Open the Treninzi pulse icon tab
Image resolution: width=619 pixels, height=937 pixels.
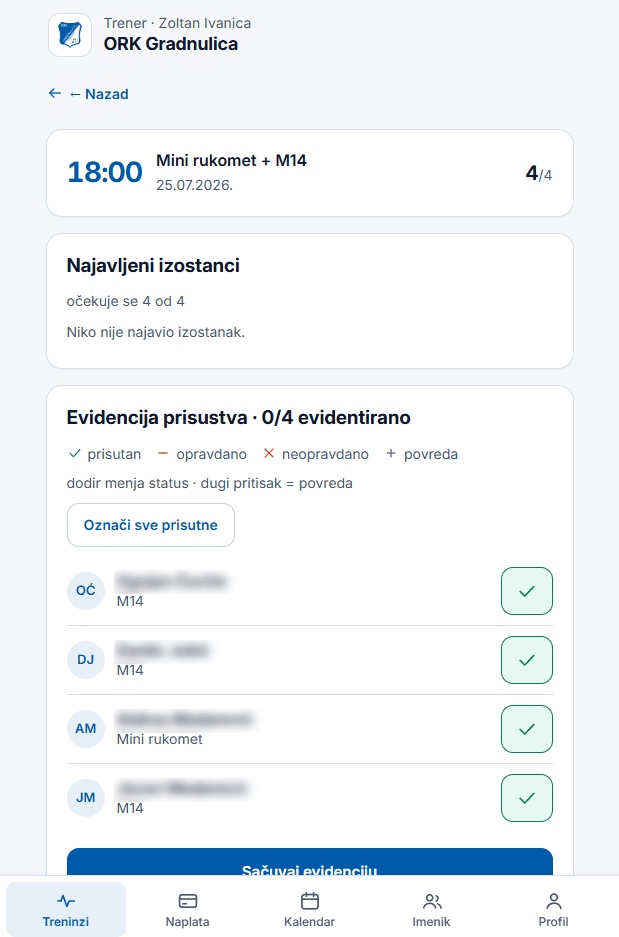click(66, 901)
